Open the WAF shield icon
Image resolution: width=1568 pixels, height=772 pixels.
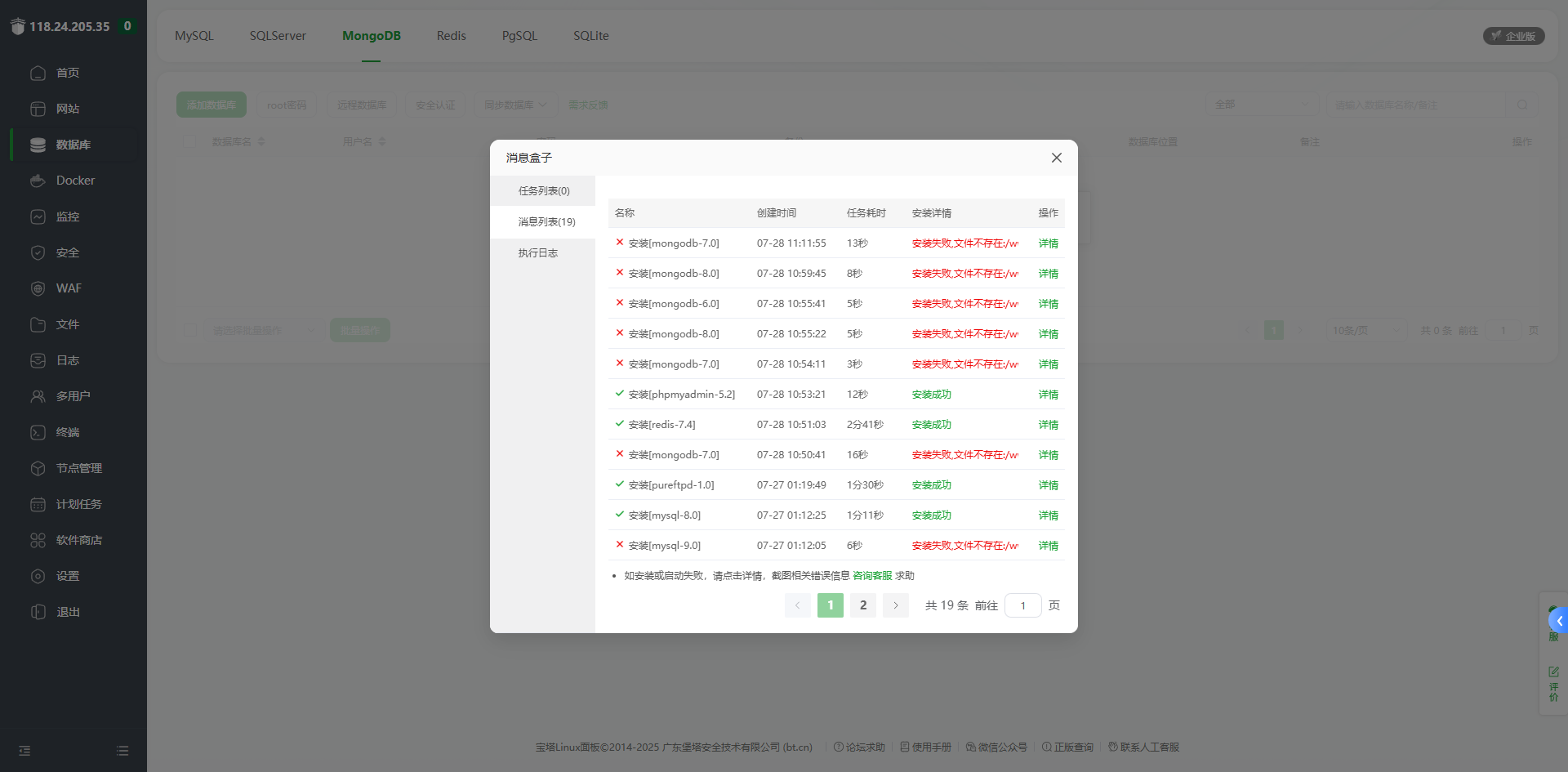pos(38,288)
